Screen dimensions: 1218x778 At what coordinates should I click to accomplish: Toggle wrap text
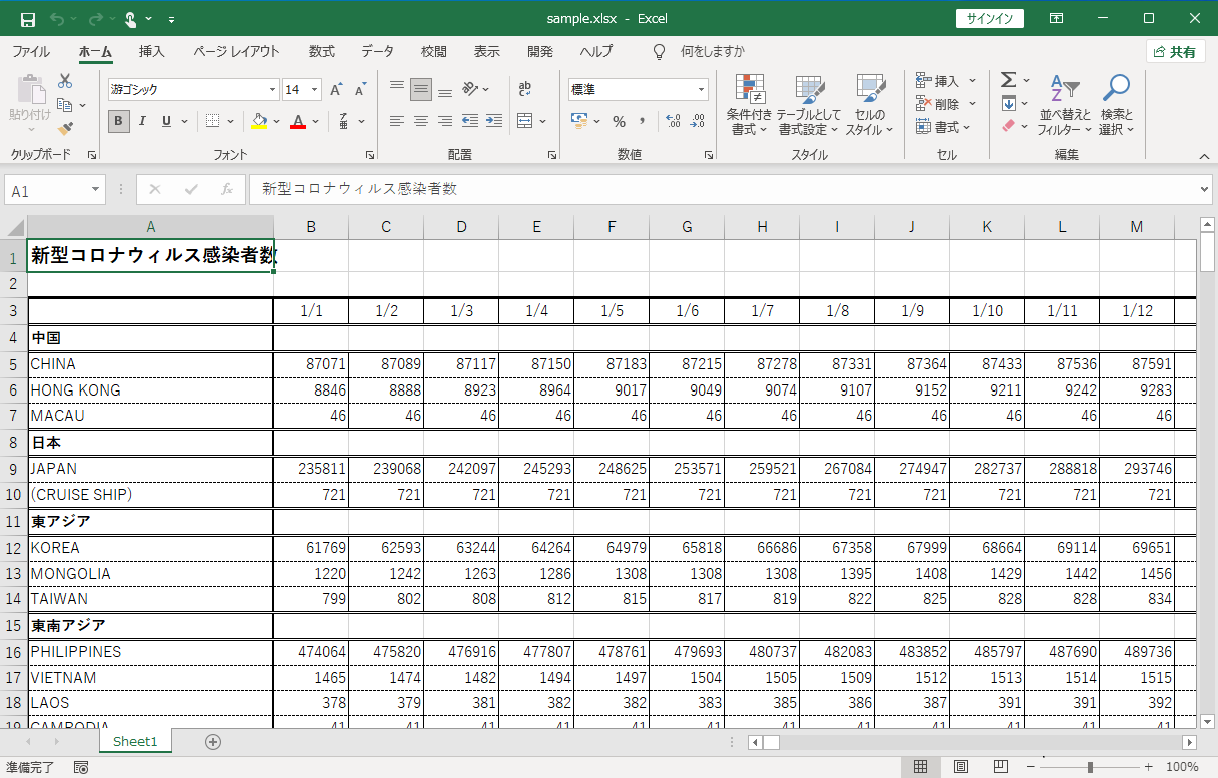[525, 90]
